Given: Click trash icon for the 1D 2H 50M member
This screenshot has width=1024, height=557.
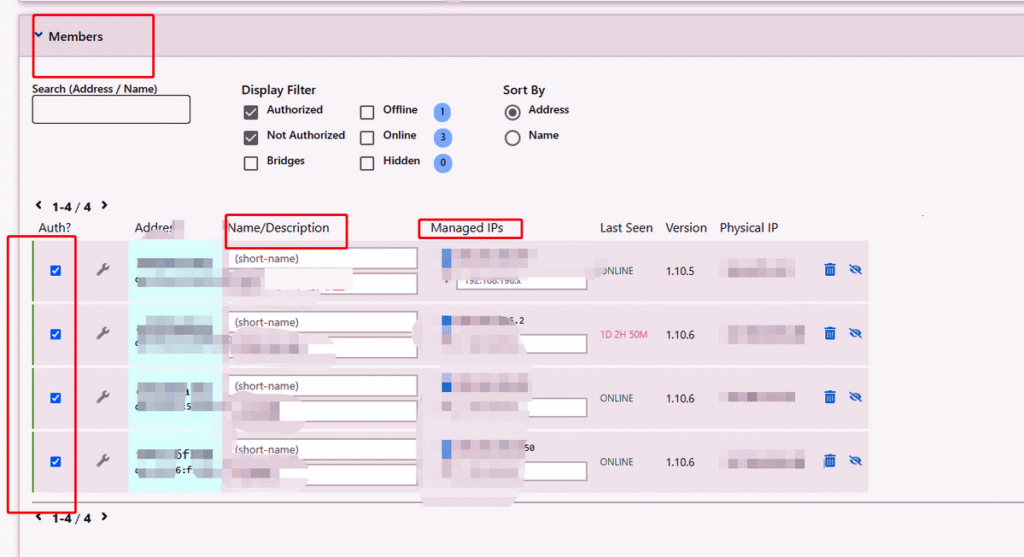Looking at the screenshot, I should pos(829,334).
